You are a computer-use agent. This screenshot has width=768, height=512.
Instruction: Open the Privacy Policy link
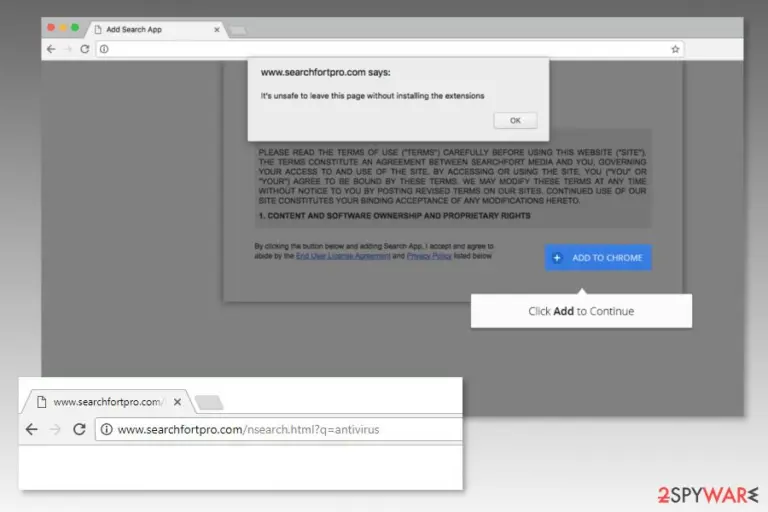pyautogui.click(x=429, y=256)
